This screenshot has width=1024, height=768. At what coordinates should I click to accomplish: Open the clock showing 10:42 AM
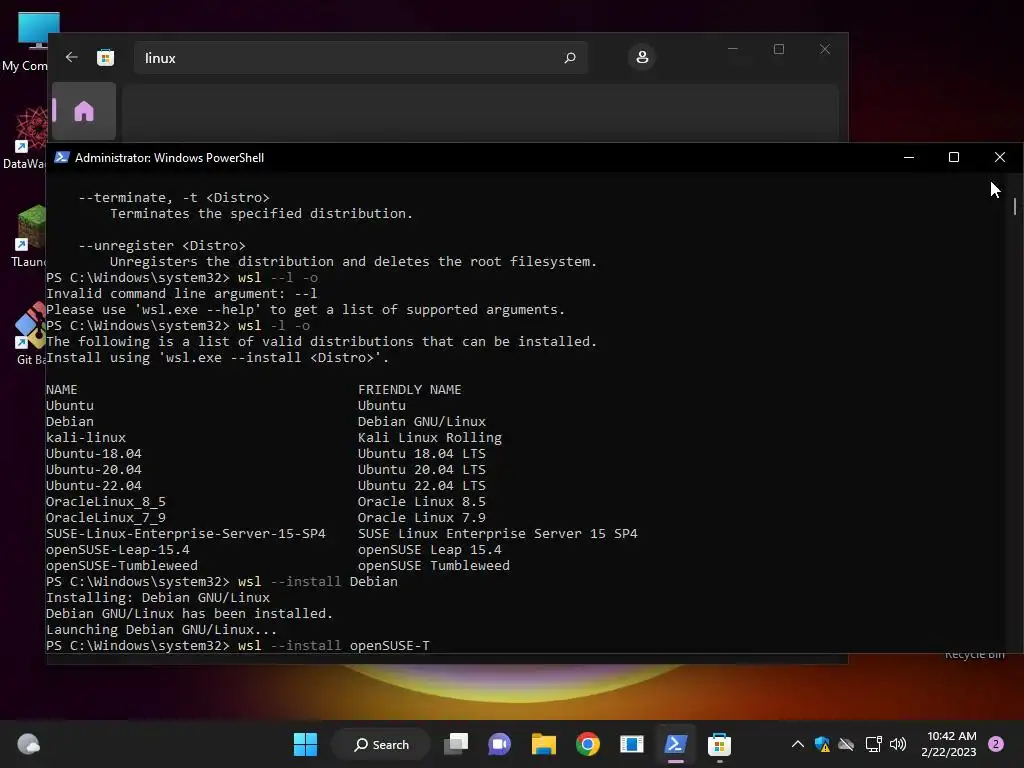coord(949,744)
